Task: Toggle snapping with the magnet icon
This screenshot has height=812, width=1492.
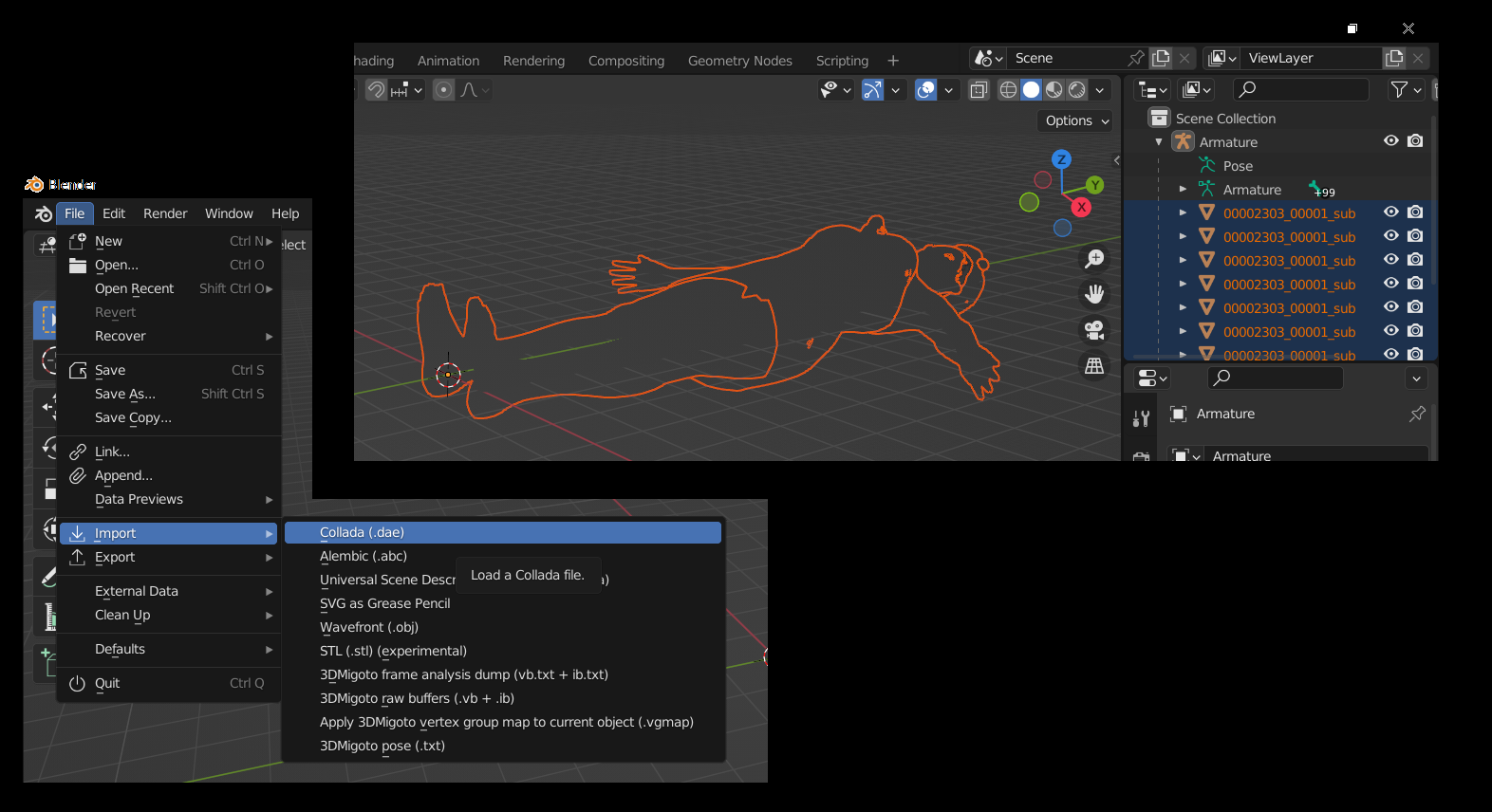Action: [x=377, y=90]
